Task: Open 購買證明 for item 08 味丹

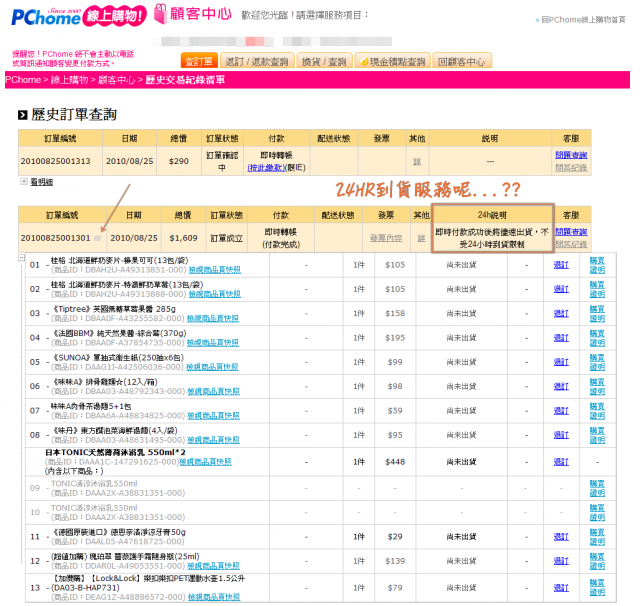Action: [x=597, y=435]
